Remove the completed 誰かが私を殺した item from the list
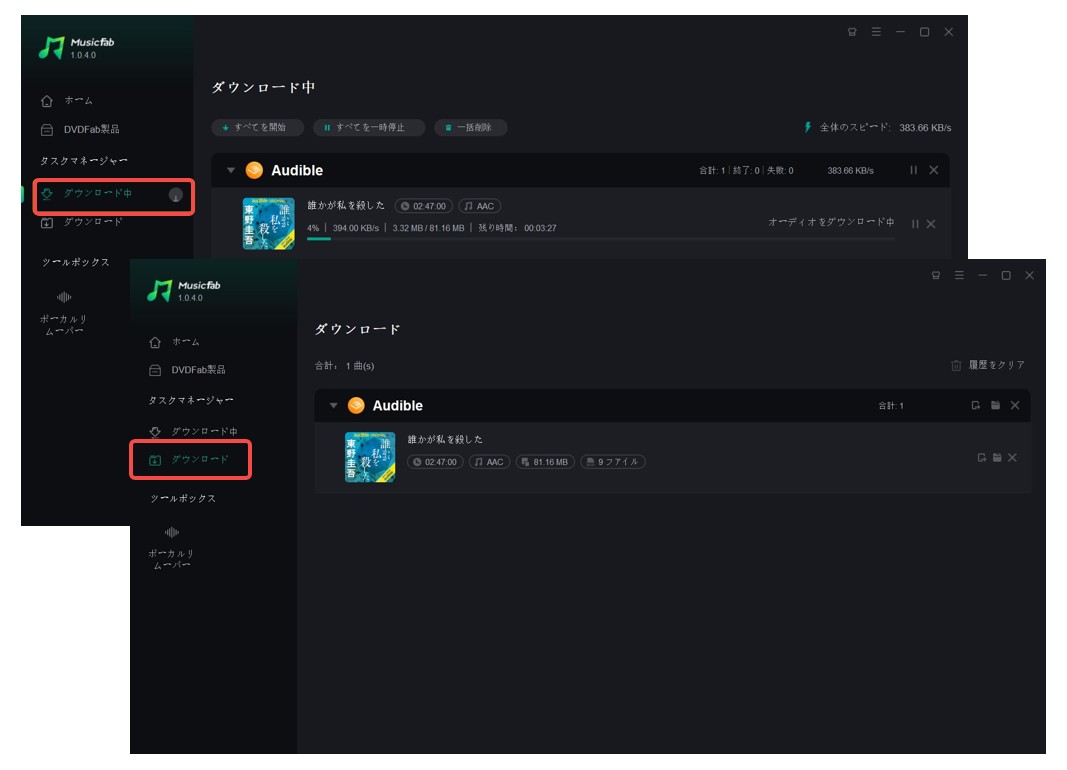The image size is (1067, 770). [x=1012, y=458]
